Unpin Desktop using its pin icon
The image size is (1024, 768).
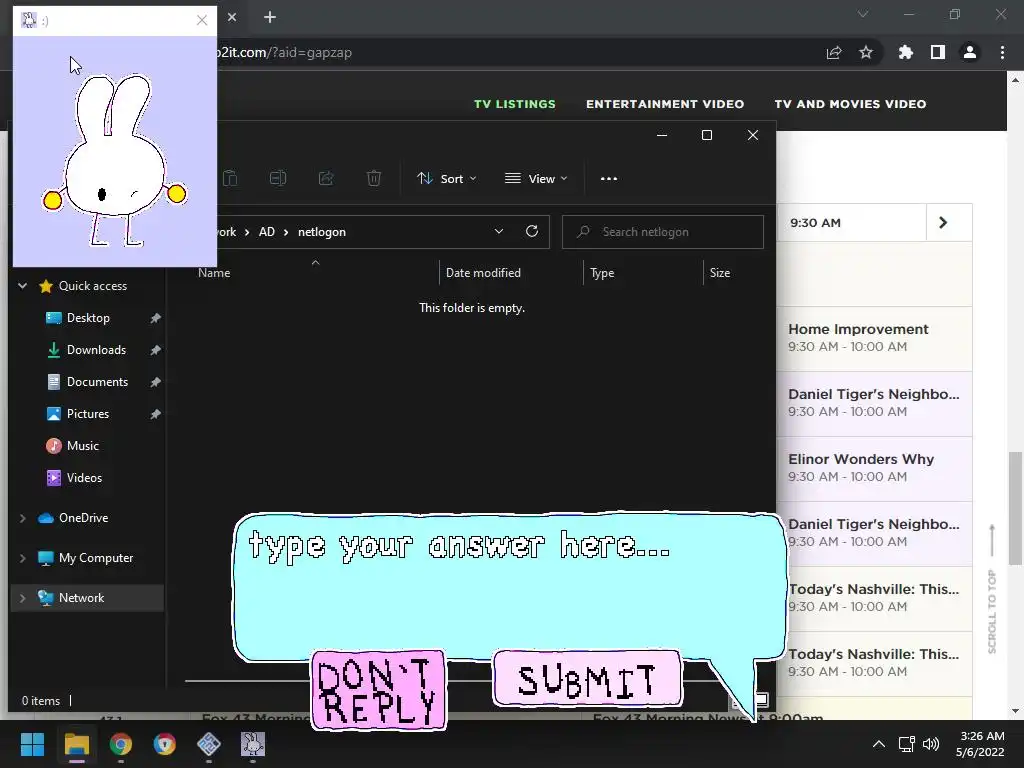coord(155,318)
